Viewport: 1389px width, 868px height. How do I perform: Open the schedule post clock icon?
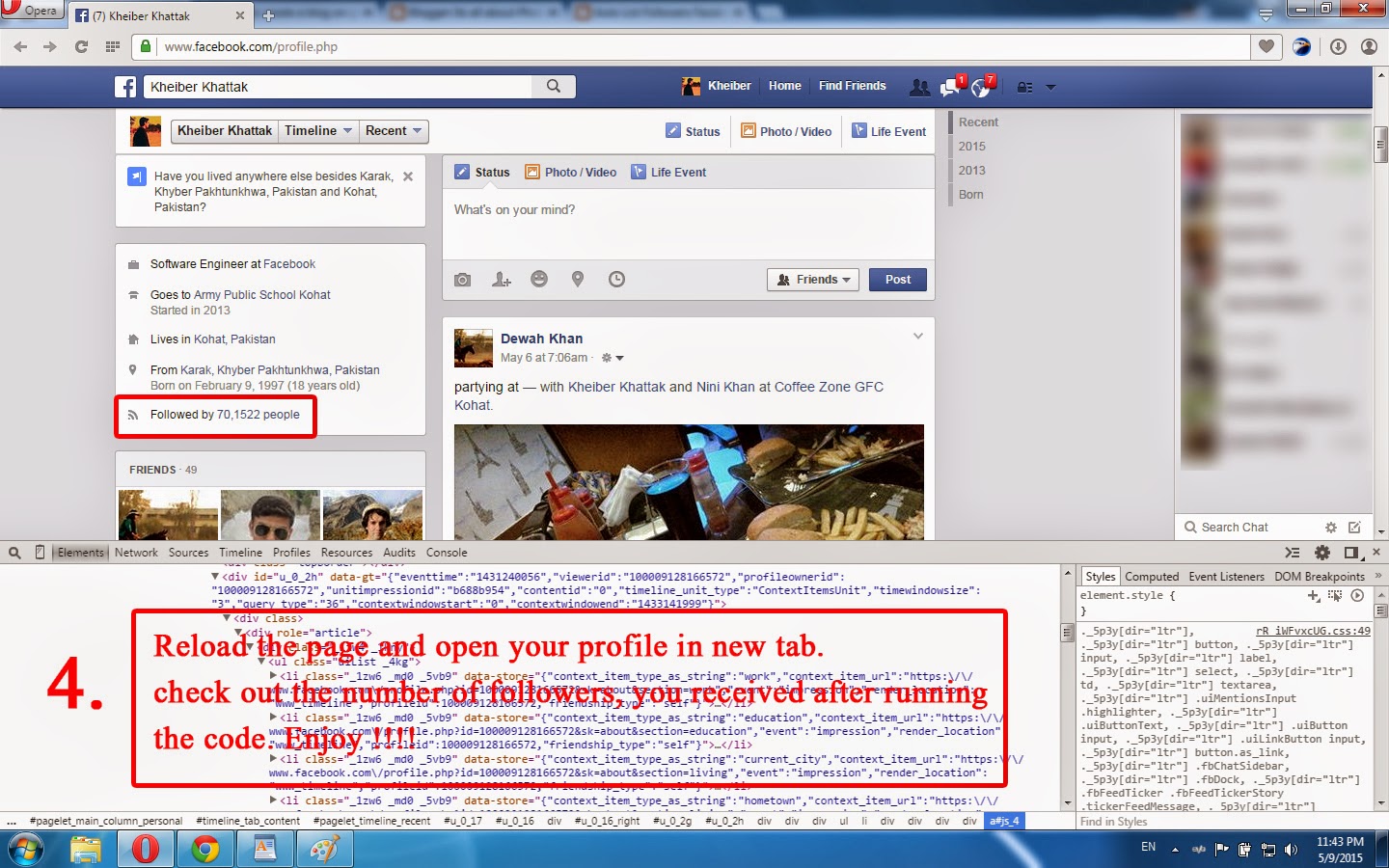[x=616, y=280]
